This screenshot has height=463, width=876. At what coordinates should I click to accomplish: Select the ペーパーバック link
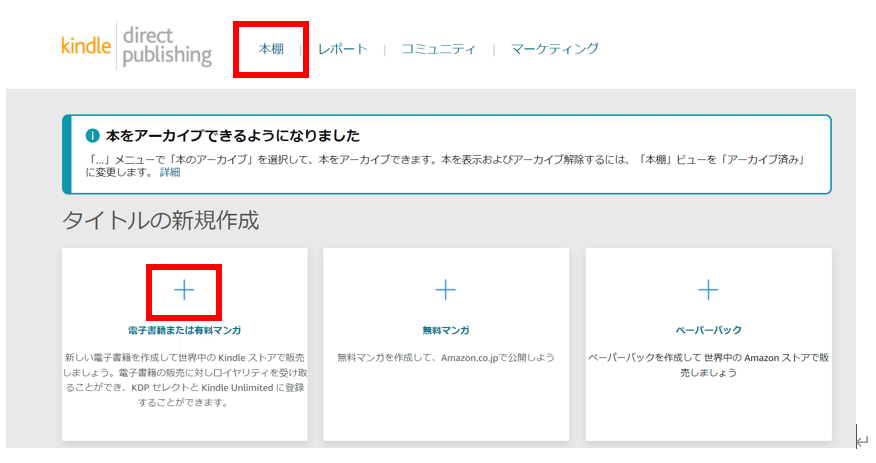pos(708,330)
